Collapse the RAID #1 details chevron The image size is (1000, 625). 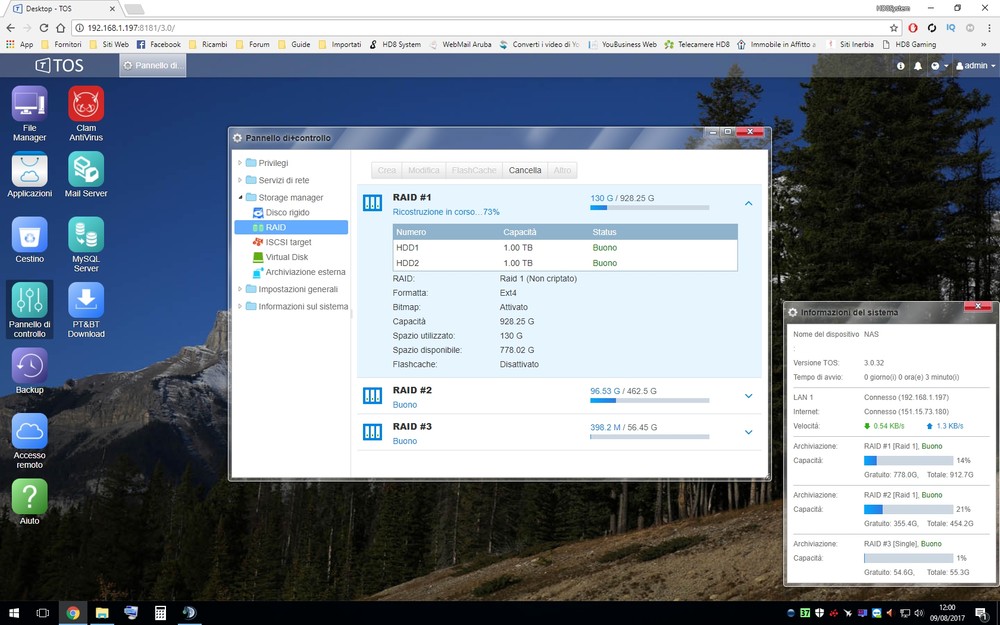748,203
